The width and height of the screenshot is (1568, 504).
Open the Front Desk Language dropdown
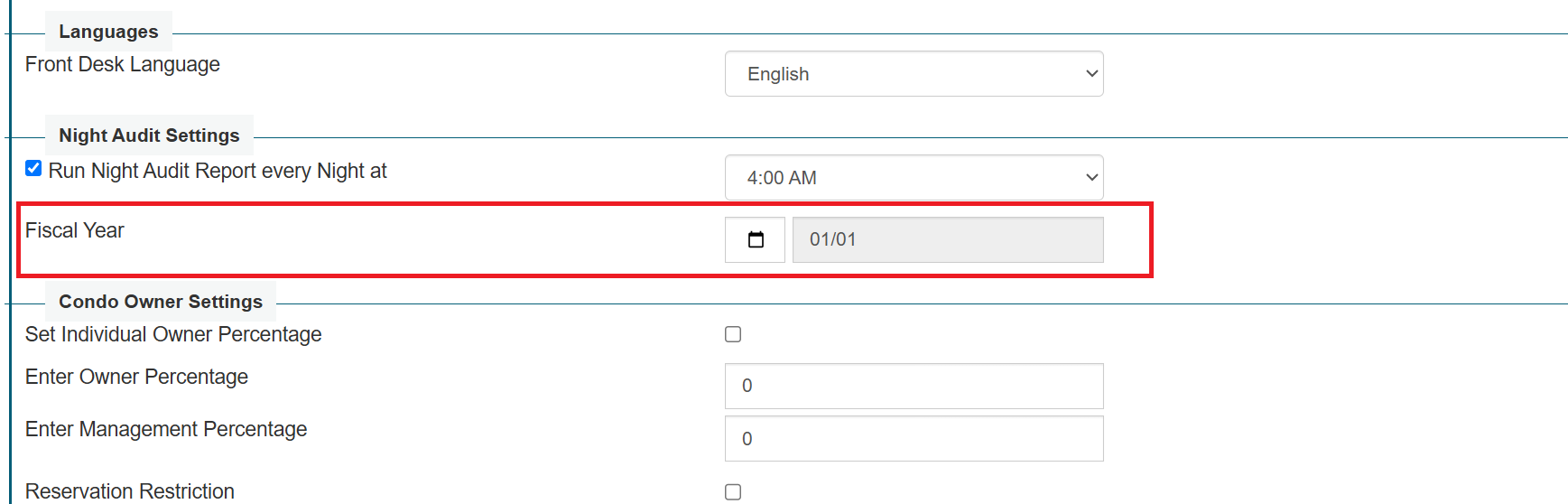(x=914, y=74)
